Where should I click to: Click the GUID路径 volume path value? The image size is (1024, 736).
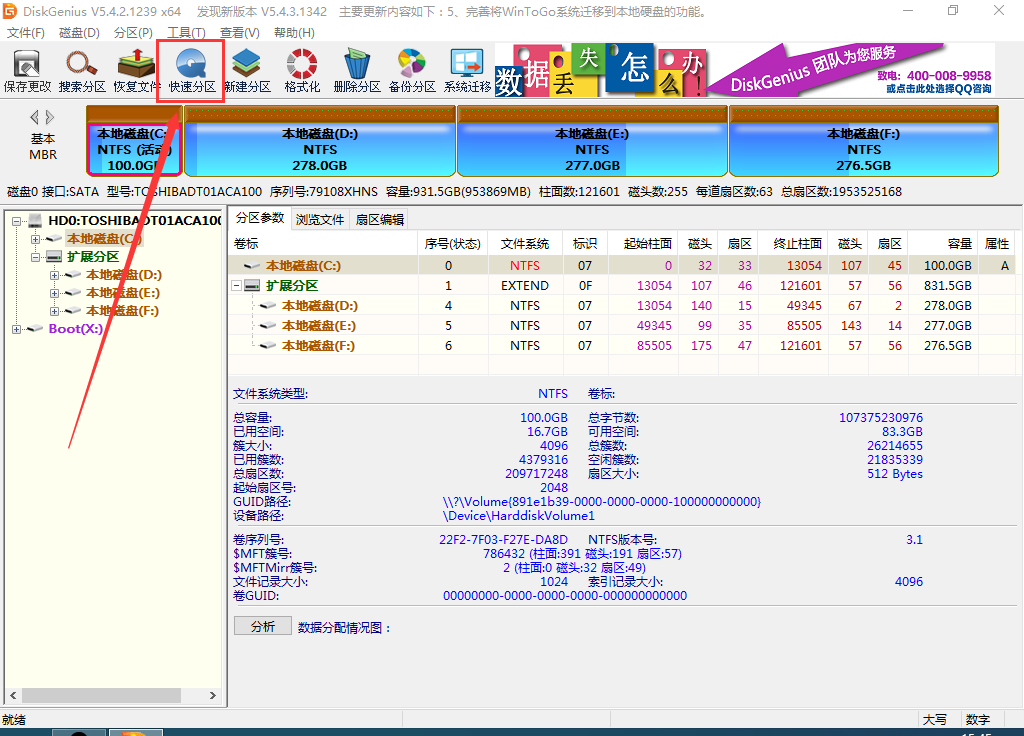click(601, 502)
